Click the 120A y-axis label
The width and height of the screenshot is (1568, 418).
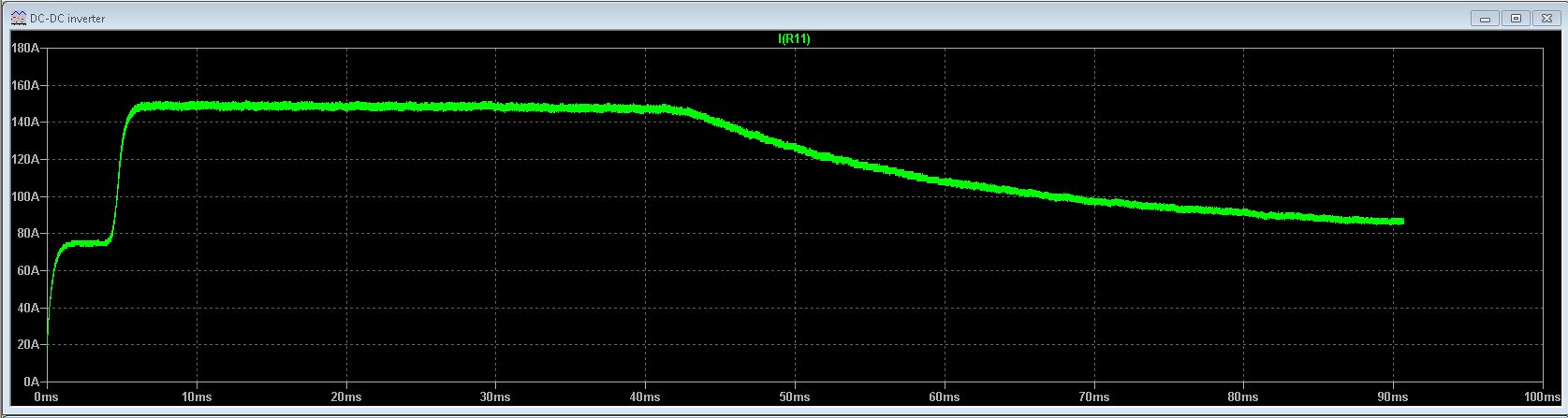pos(25,160)
